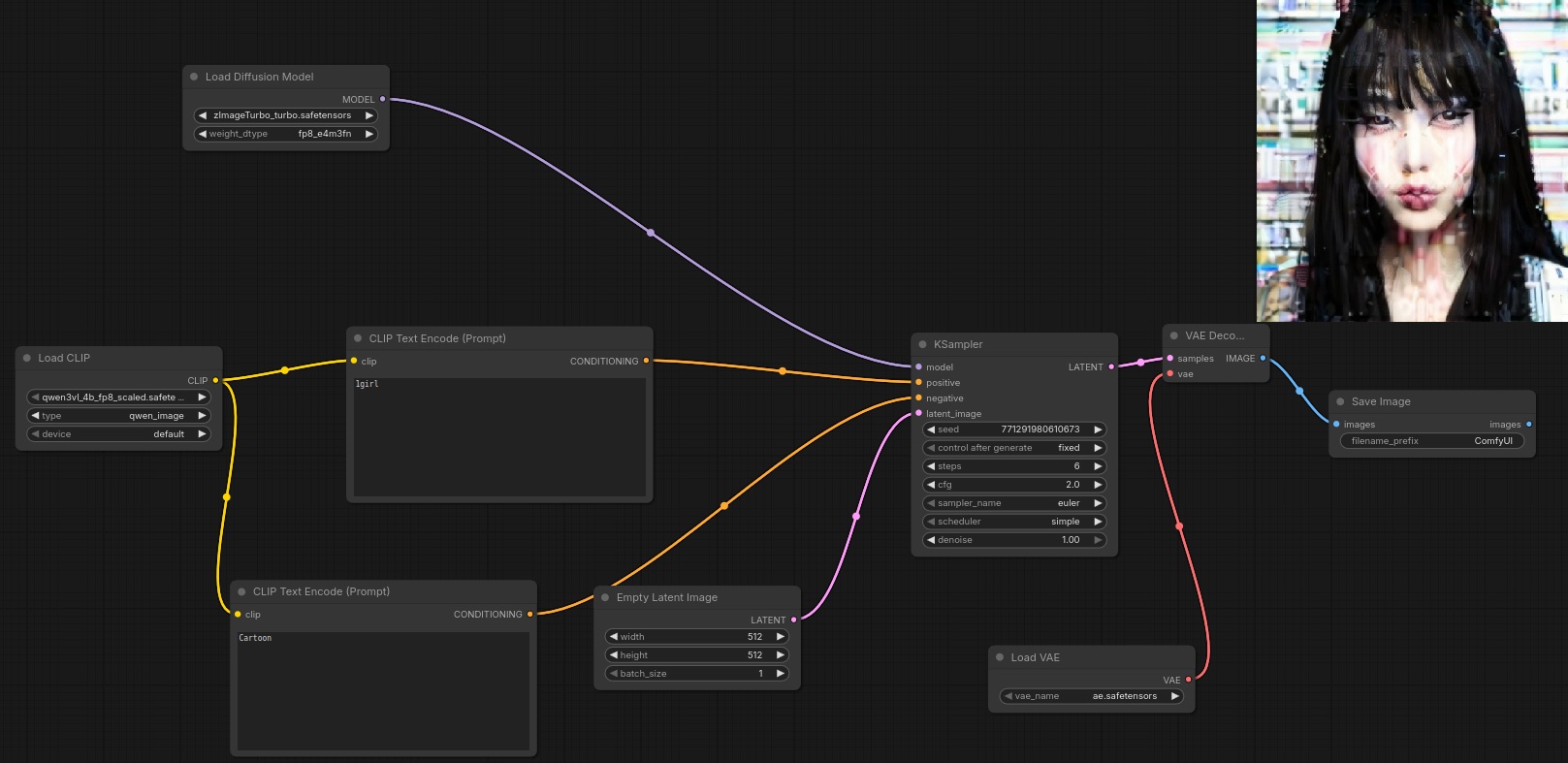
Task: Open the vae_name ae.safetensors dropdown
Action: [1091, 696]
